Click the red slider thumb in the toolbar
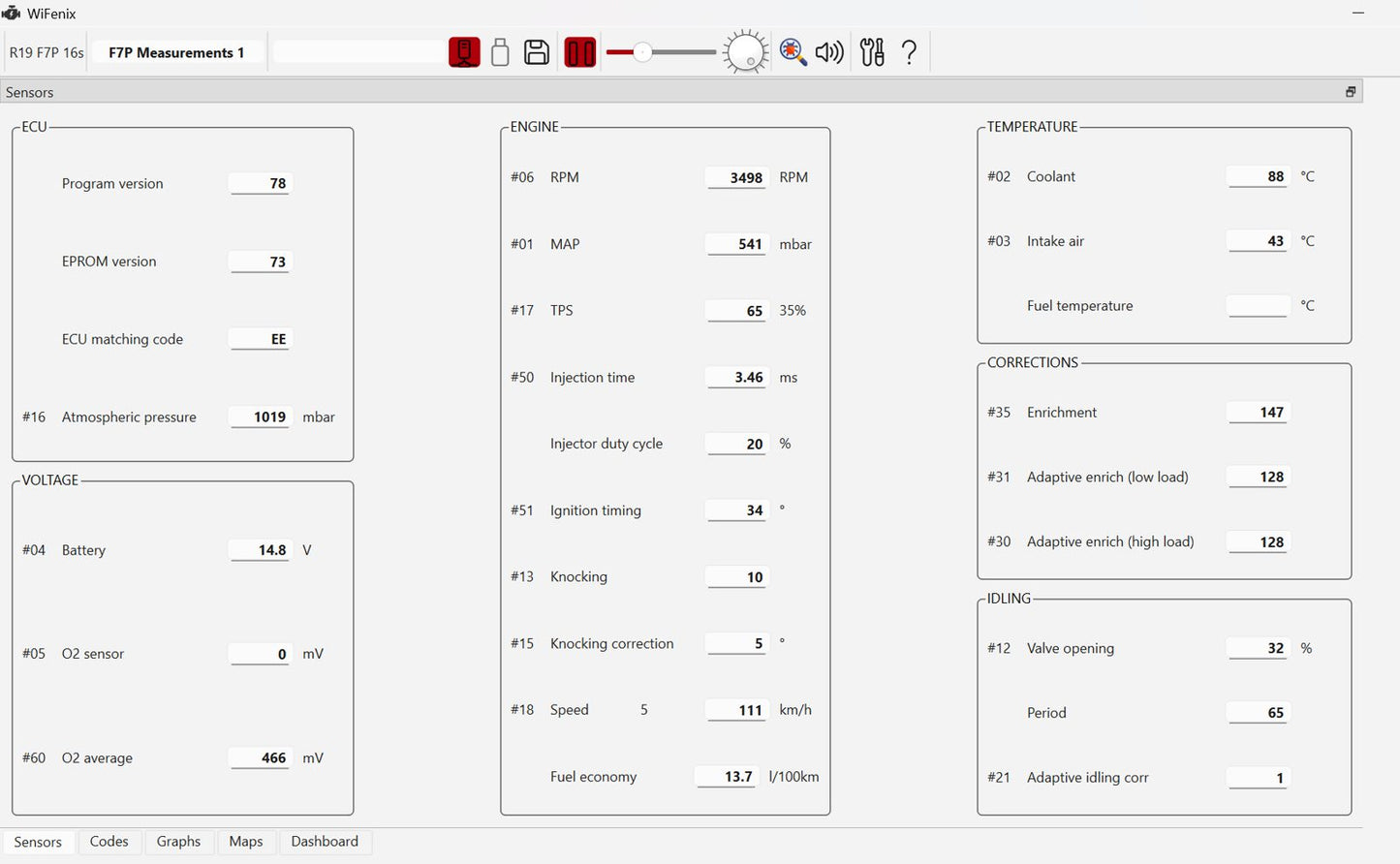1400x864 pixels. [642, 51]
